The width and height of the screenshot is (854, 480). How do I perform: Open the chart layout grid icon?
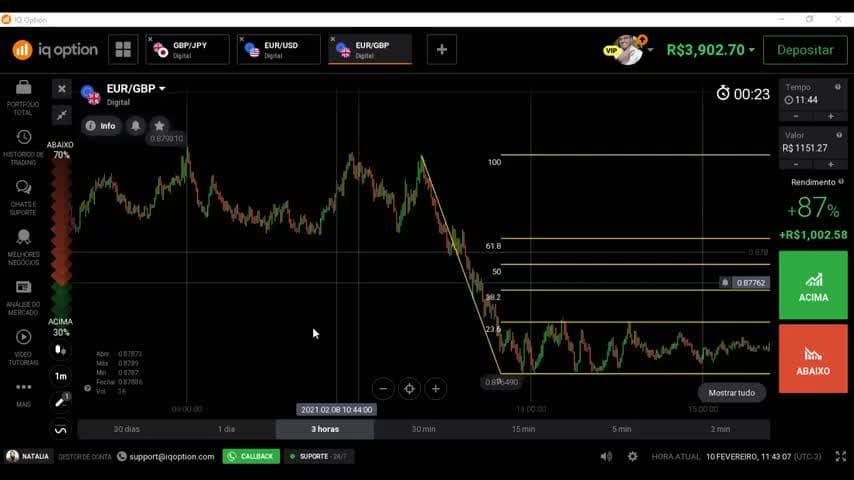tap(123, 50)
